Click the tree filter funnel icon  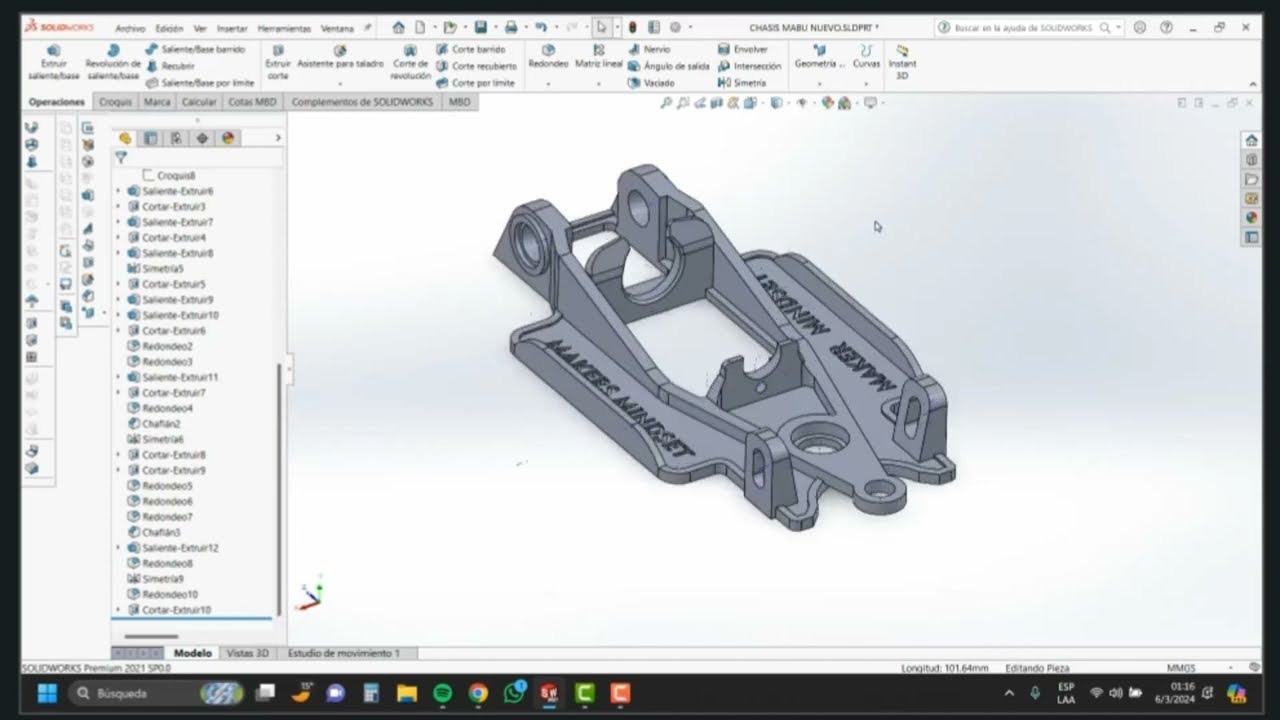click(121, 158)
